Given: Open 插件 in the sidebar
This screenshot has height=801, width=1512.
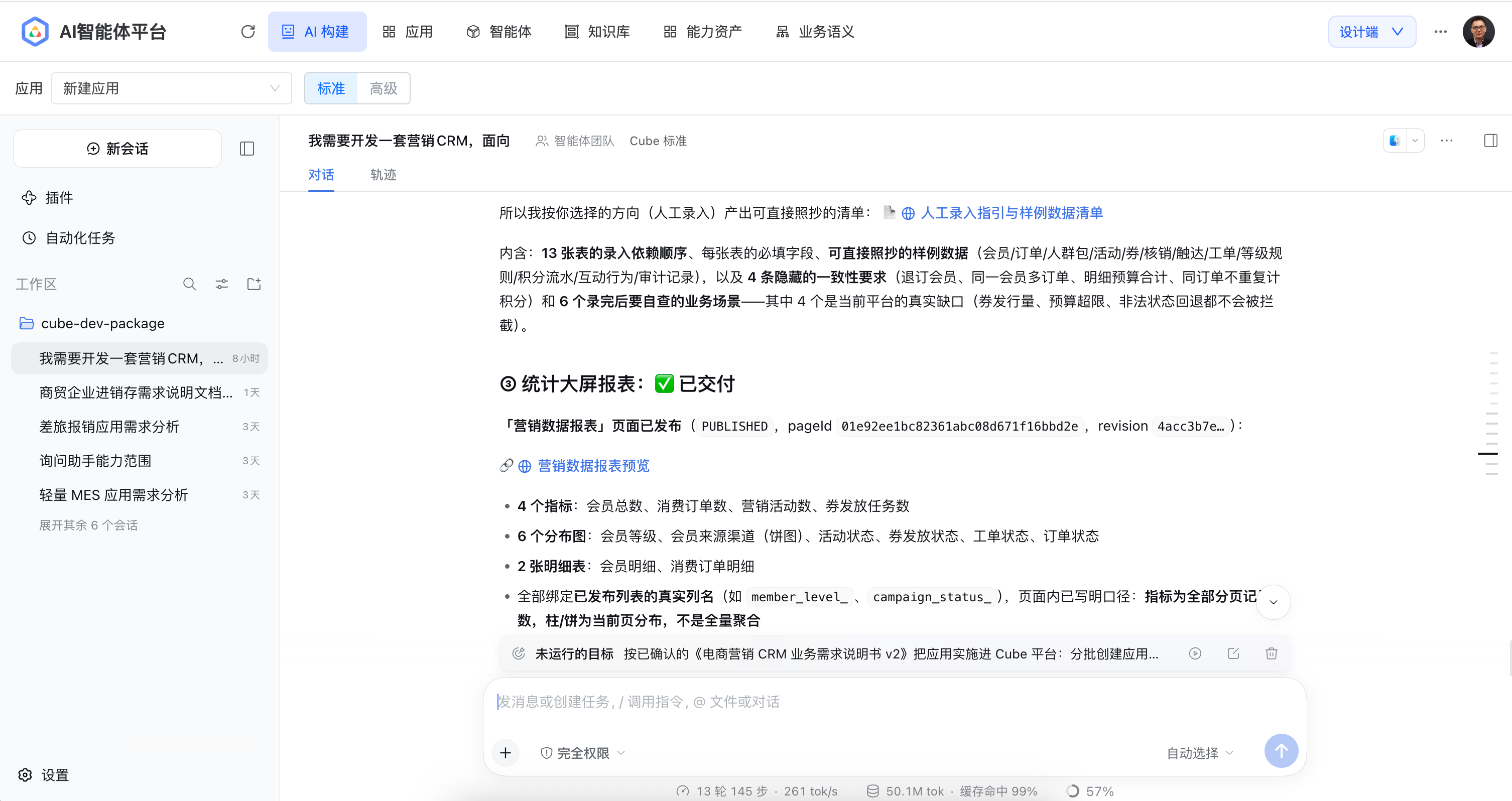Looking at the screenshot, I should [x=48, y=198].
